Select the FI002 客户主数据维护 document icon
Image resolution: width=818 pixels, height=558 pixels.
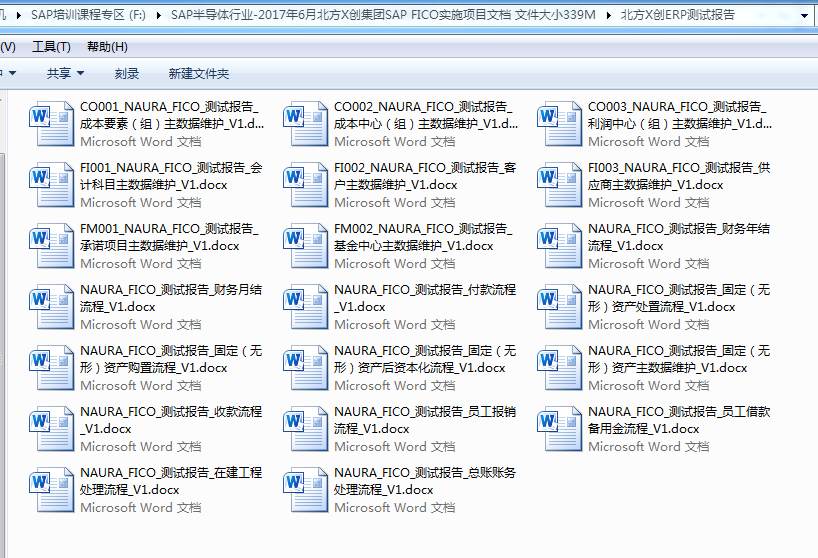[305, 185]
